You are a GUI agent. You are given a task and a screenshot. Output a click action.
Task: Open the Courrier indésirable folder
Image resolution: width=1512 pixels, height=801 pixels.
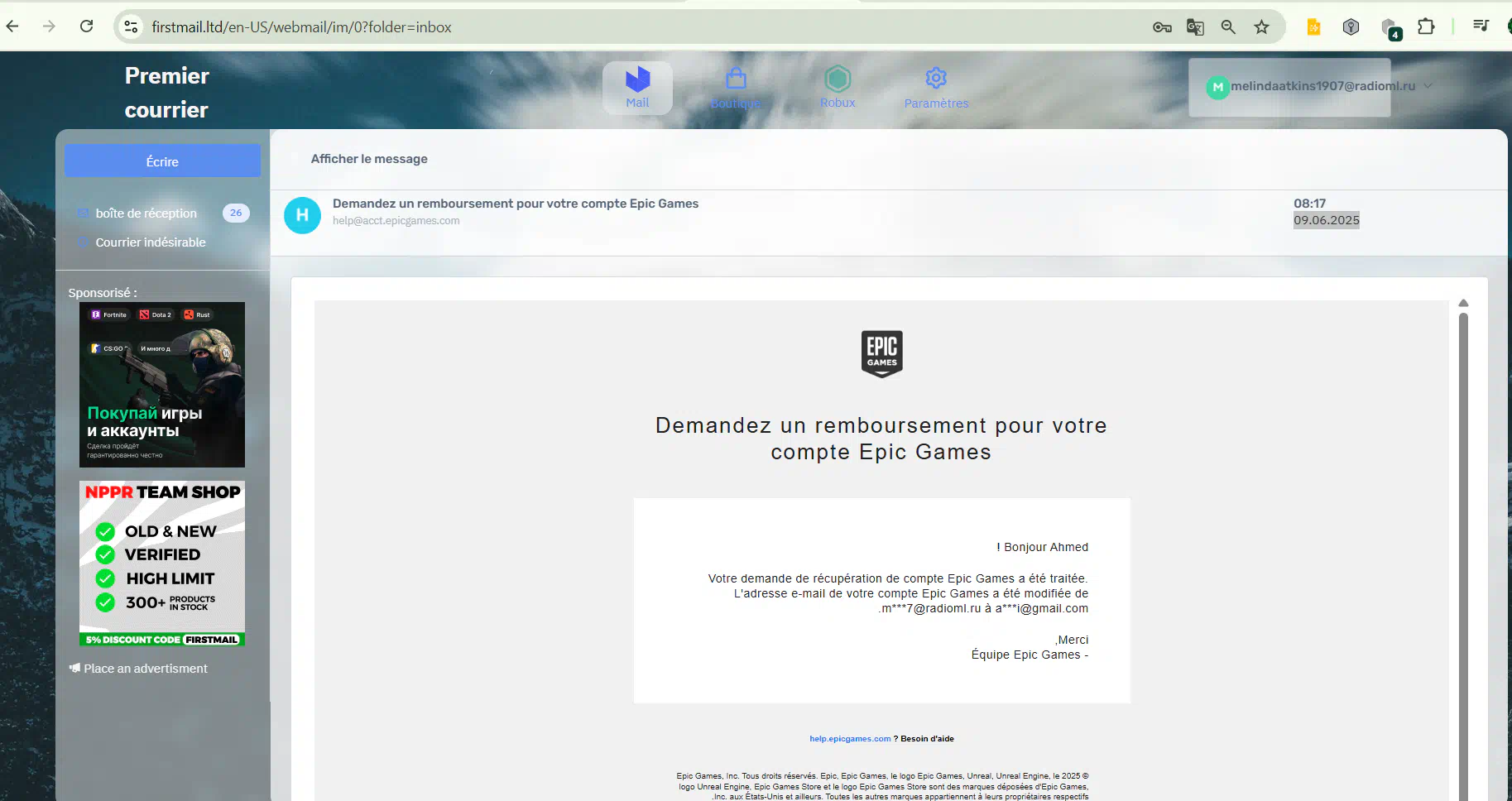tap(151, 242)
